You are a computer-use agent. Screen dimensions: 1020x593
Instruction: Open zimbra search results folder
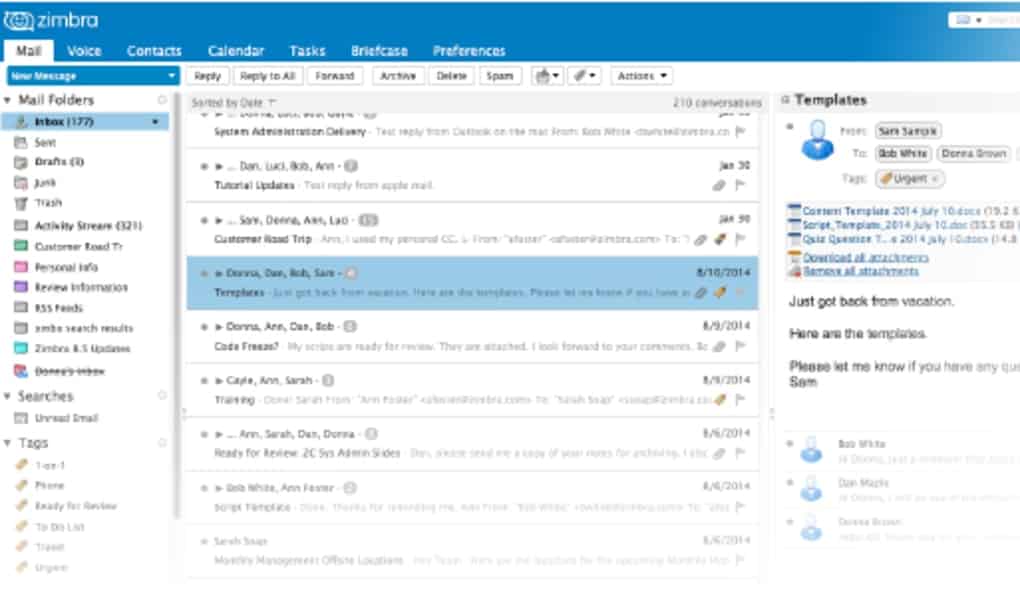83,328
